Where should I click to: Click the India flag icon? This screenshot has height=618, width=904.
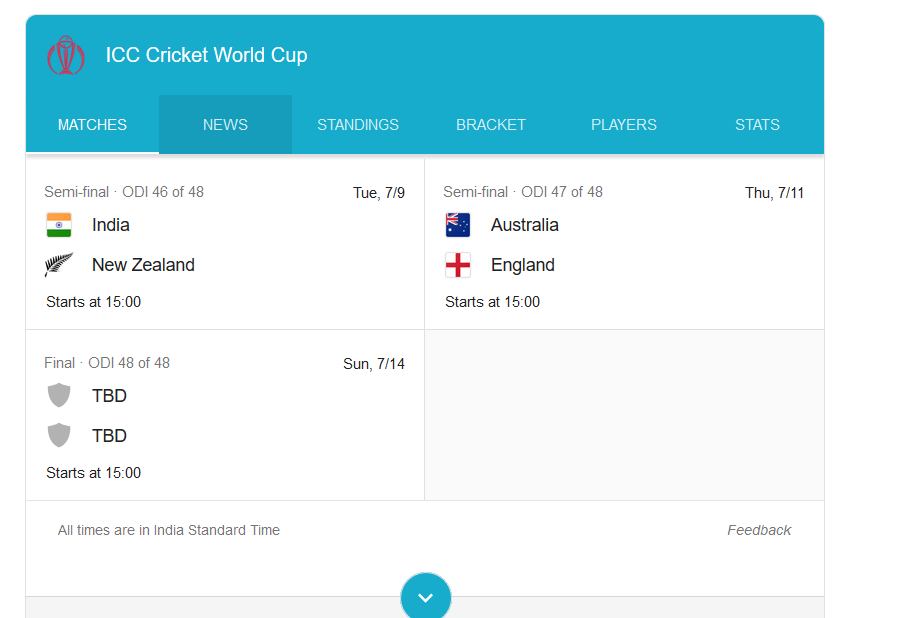coord(59,225)
